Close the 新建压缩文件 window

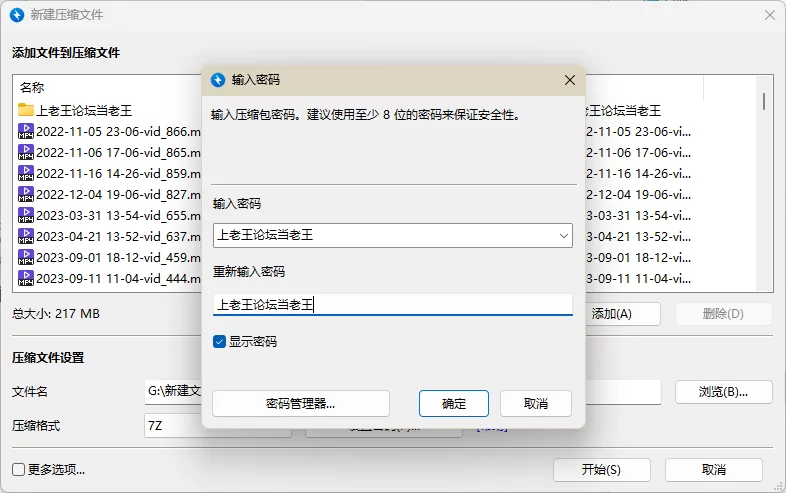click(770, 15)
